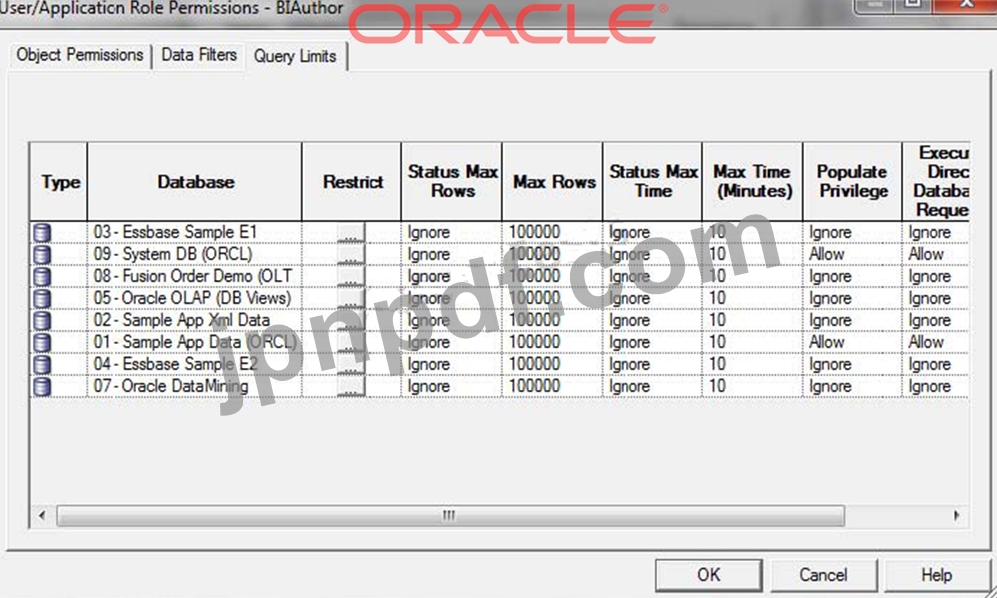Click database icon for 03 - Essbase Sample E1
Screen dimensions: 997x598
coord(42,233)
